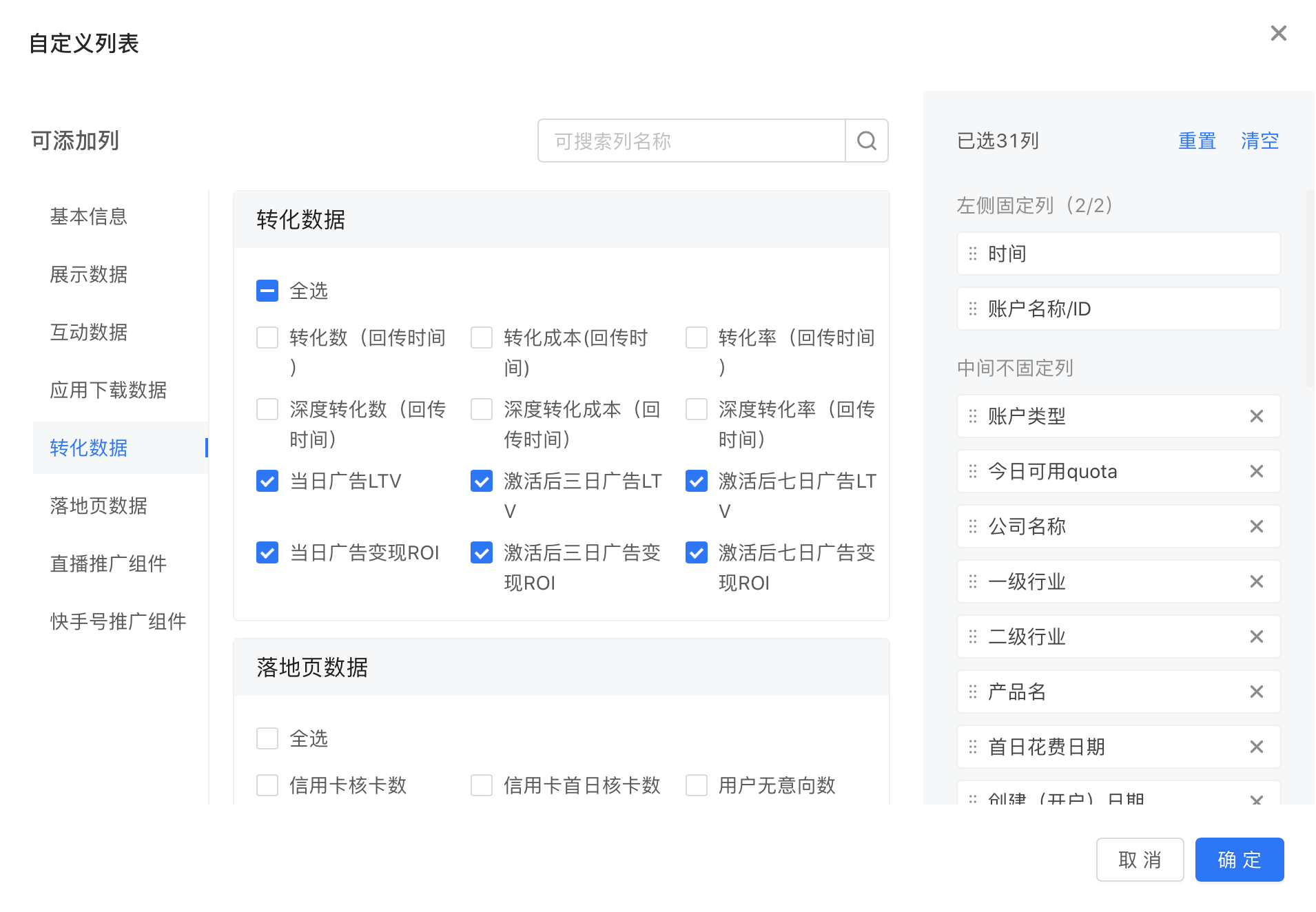1316x912 pixels.
Task: Remove 公司名称 from selected columns
Action: click(1257, 526)
